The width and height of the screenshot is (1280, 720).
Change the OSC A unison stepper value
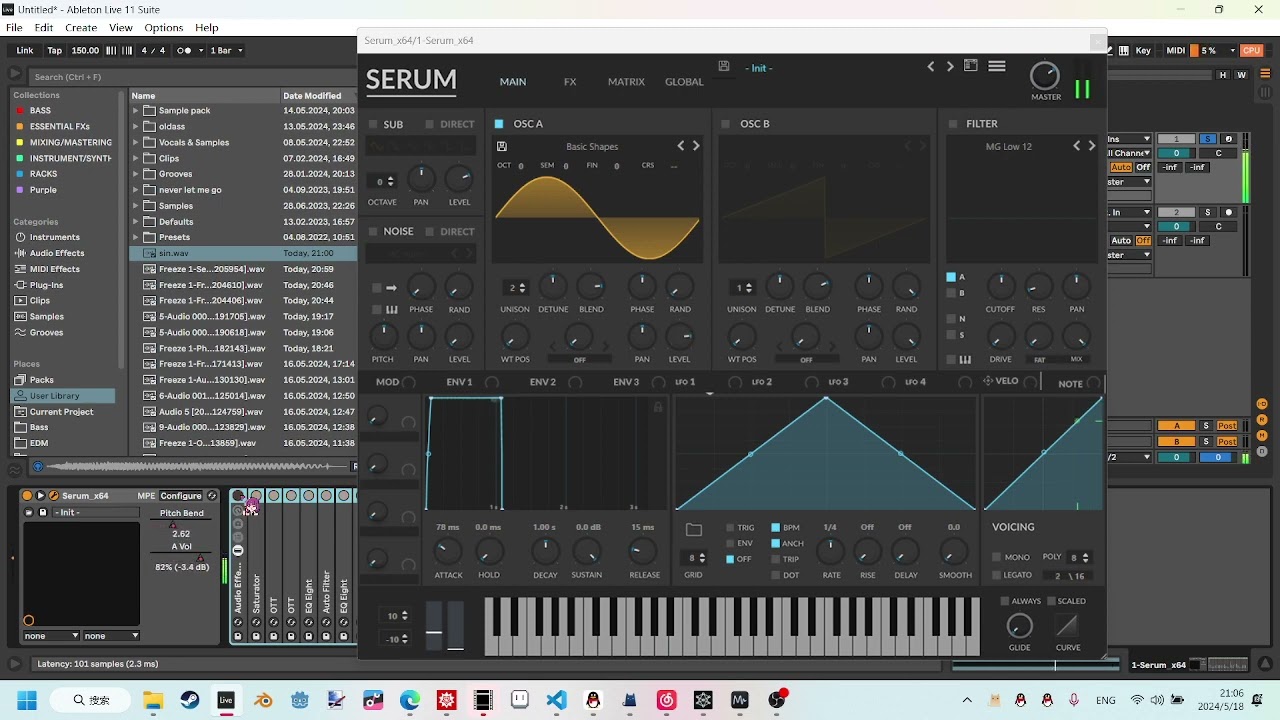(516, 288)
